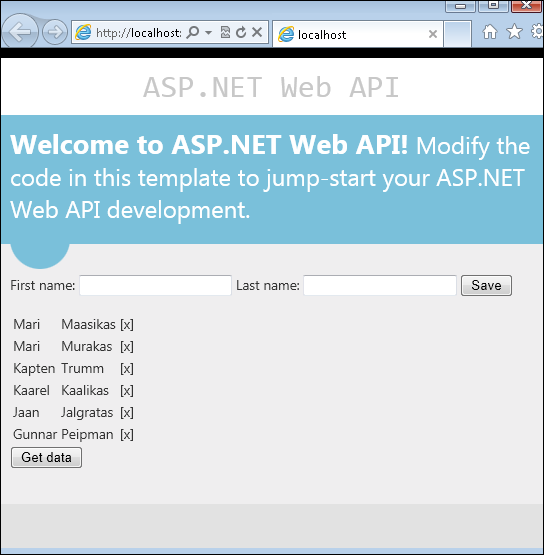Close the Internet Explorer window

point(527,5)
